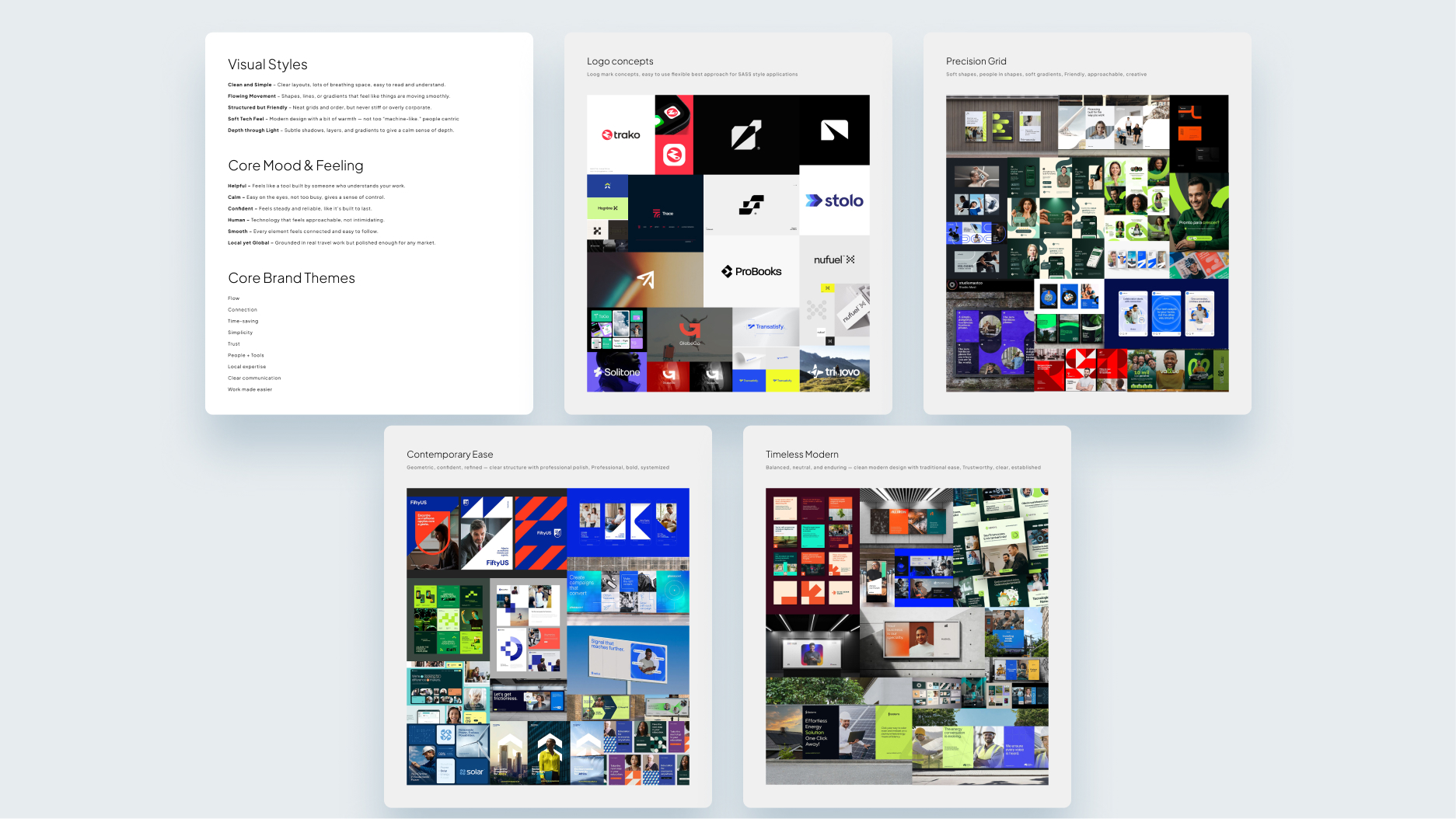Viewport: 1456px width, 819px height.
Task: Click the 'Local yet Global' mood line
Action: coord(332,242)
